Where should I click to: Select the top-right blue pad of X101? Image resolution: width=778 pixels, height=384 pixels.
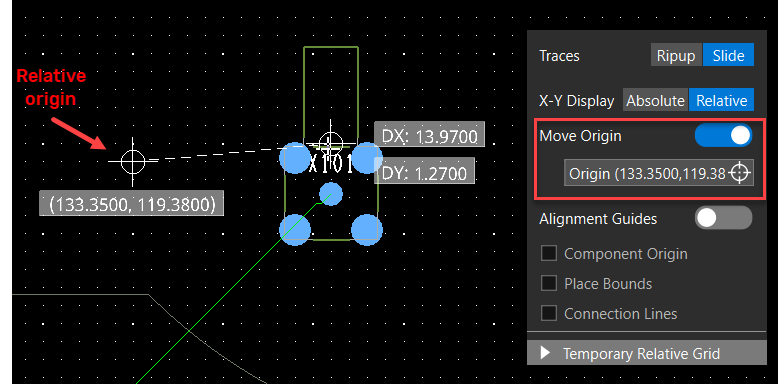tap(367, 158)
